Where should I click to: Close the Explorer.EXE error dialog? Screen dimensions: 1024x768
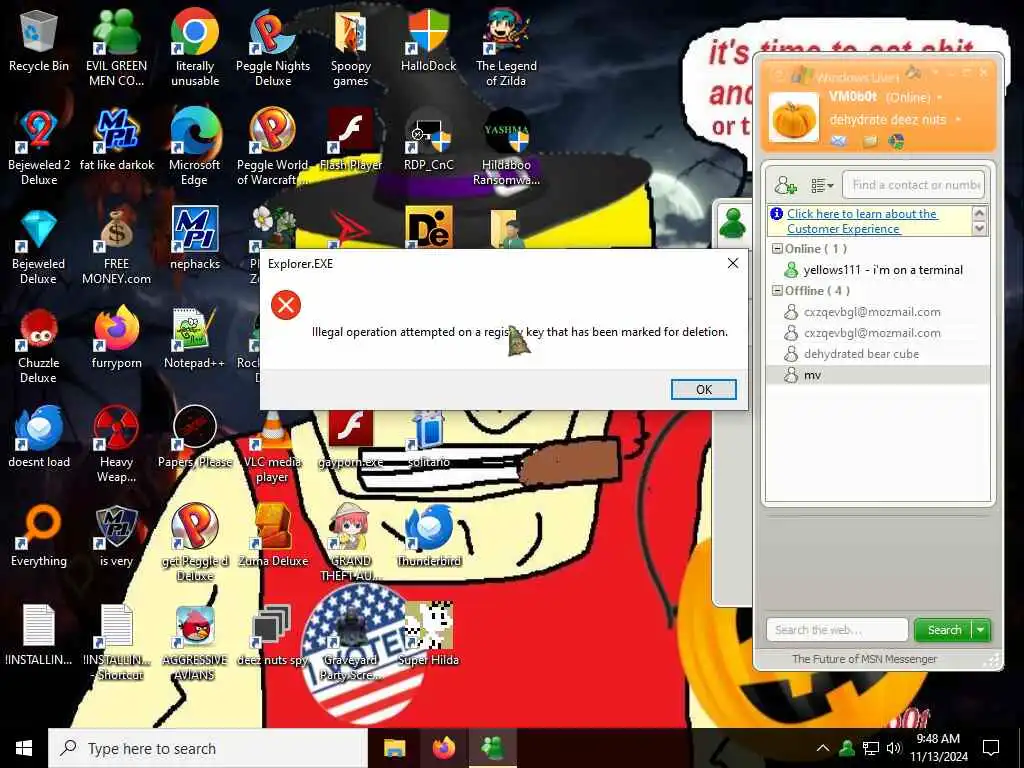tap(733, 263)
